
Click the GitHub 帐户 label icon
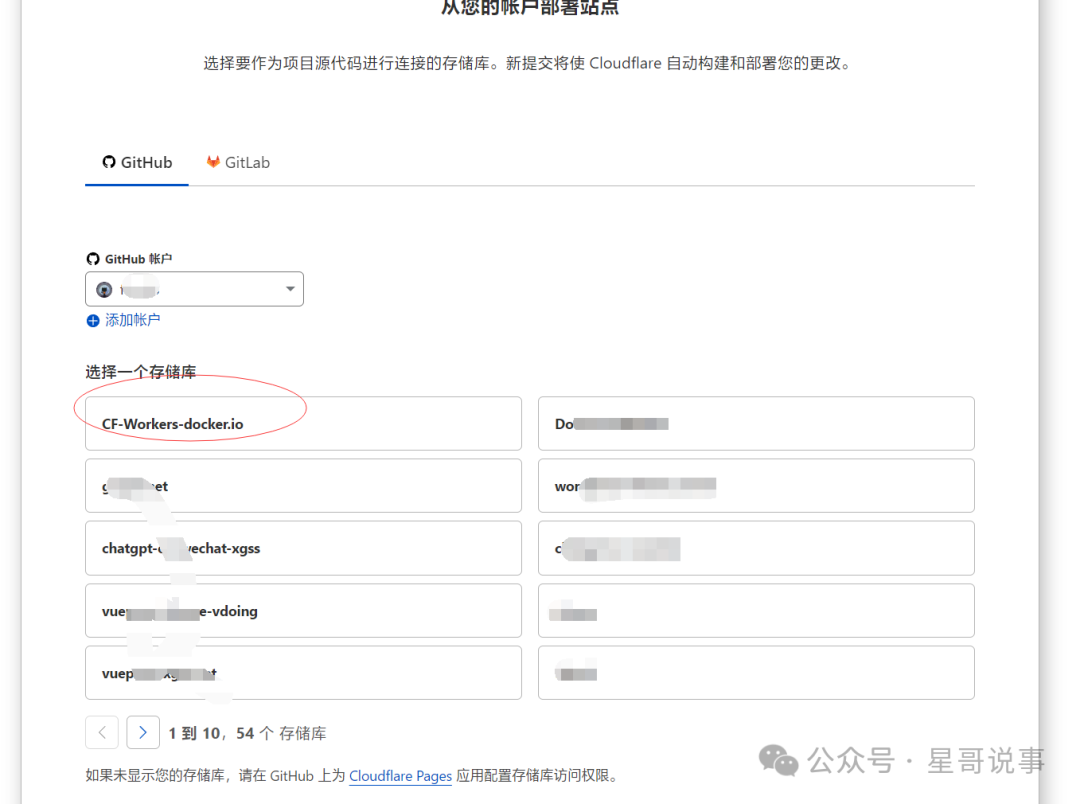(x=93, y=259)
